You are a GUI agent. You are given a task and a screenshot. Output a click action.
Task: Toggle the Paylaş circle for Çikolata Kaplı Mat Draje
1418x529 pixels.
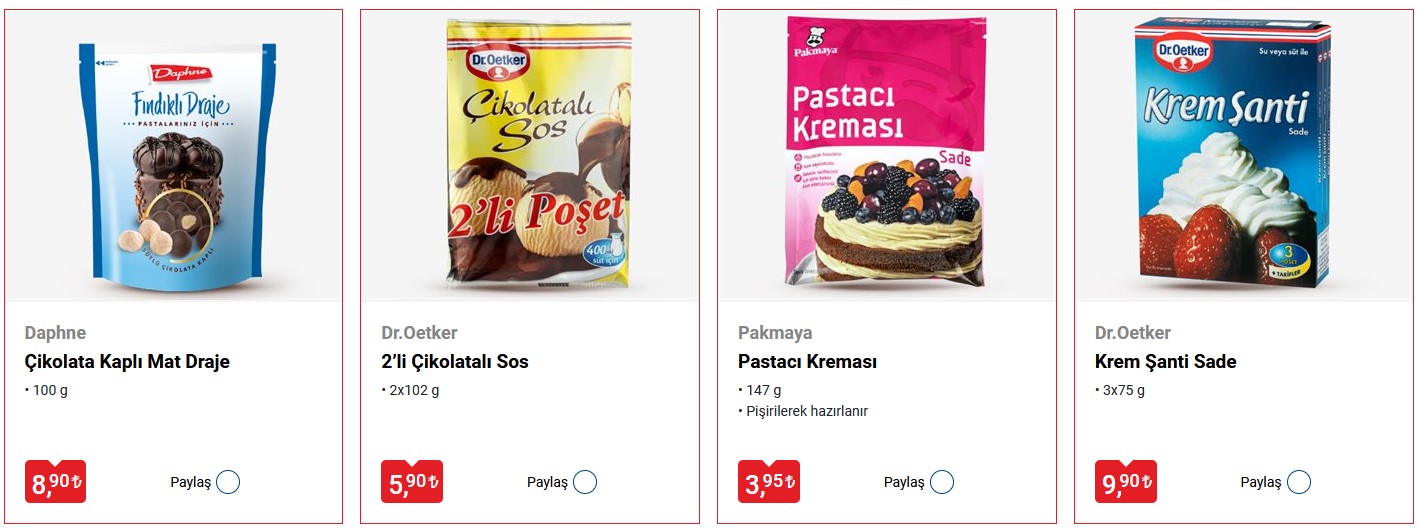(x=228, y=482)
